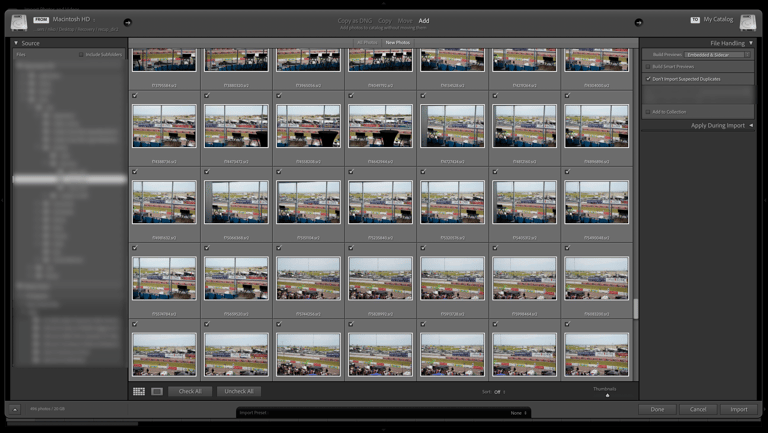The width and height of the screenshot is (768, 433).
Task: Click the Import button
Action: (x=739, y=409)
